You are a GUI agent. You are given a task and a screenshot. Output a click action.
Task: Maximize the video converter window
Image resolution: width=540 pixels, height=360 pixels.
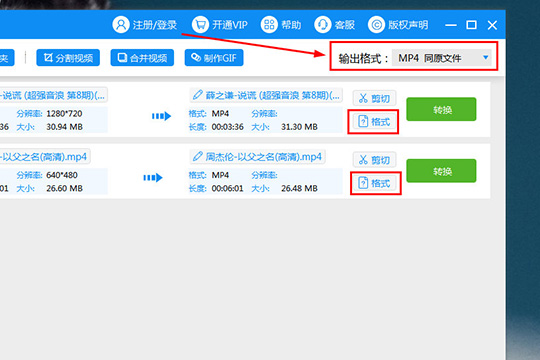click(x=471, y=25)
